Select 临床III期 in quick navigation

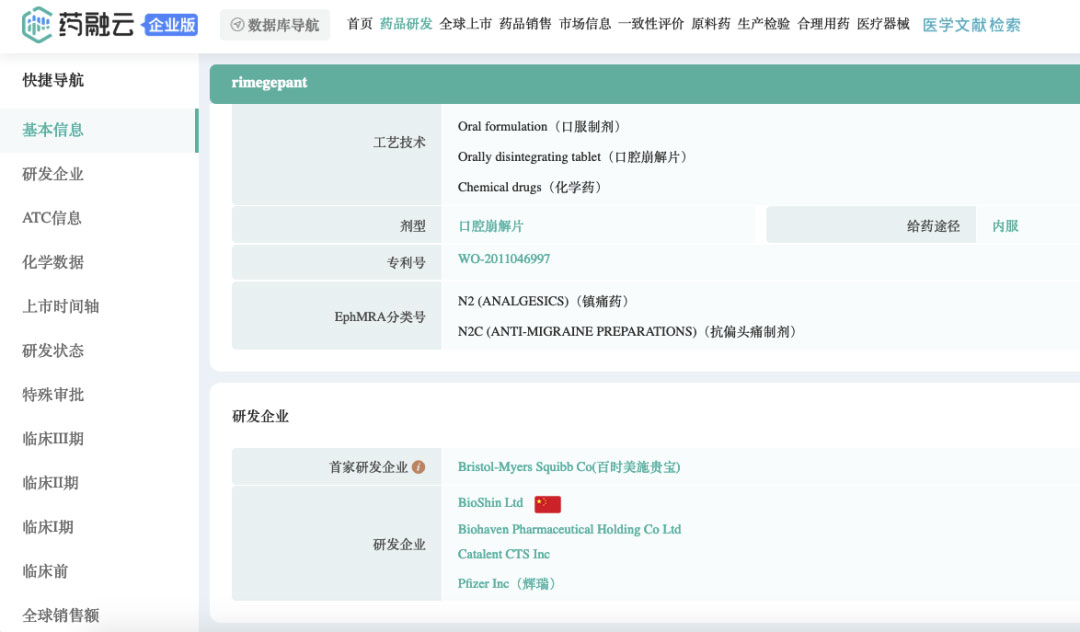point(53,439)
